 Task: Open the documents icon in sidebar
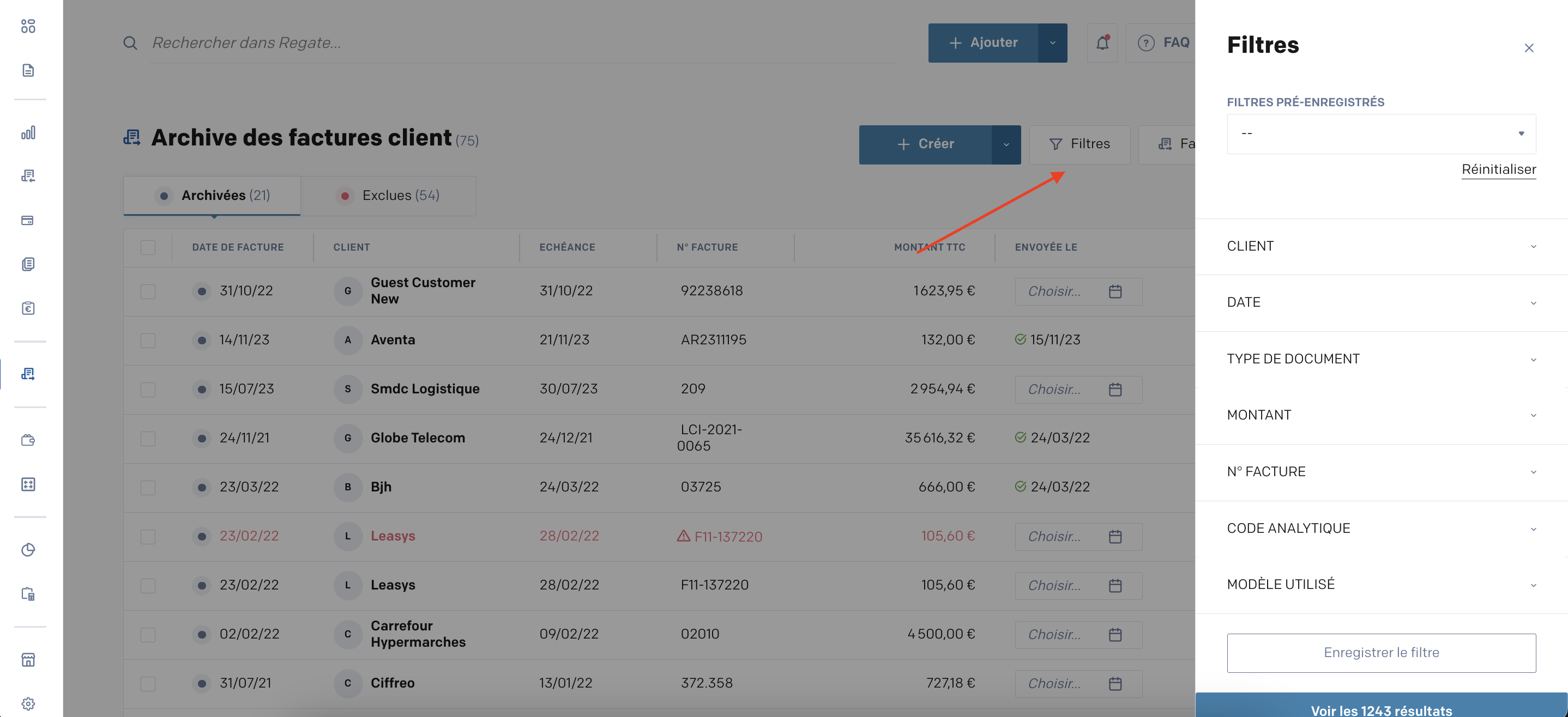(x=28, y=70)
